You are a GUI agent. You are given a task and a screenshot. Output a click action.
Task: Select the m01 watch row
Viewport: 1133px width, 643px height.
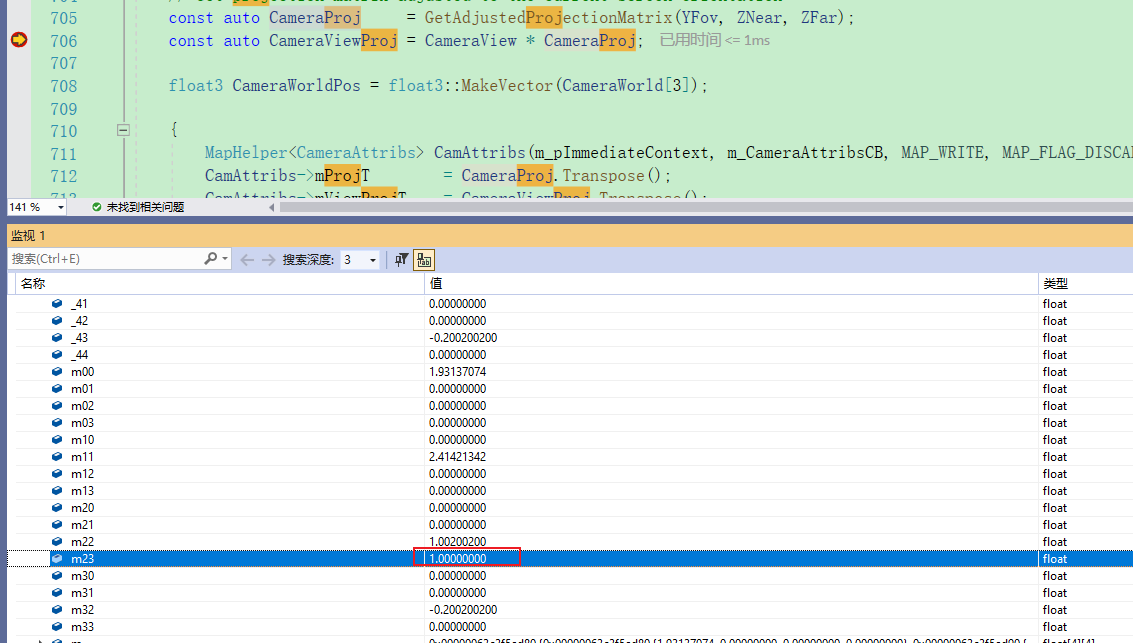click(570, 389)
